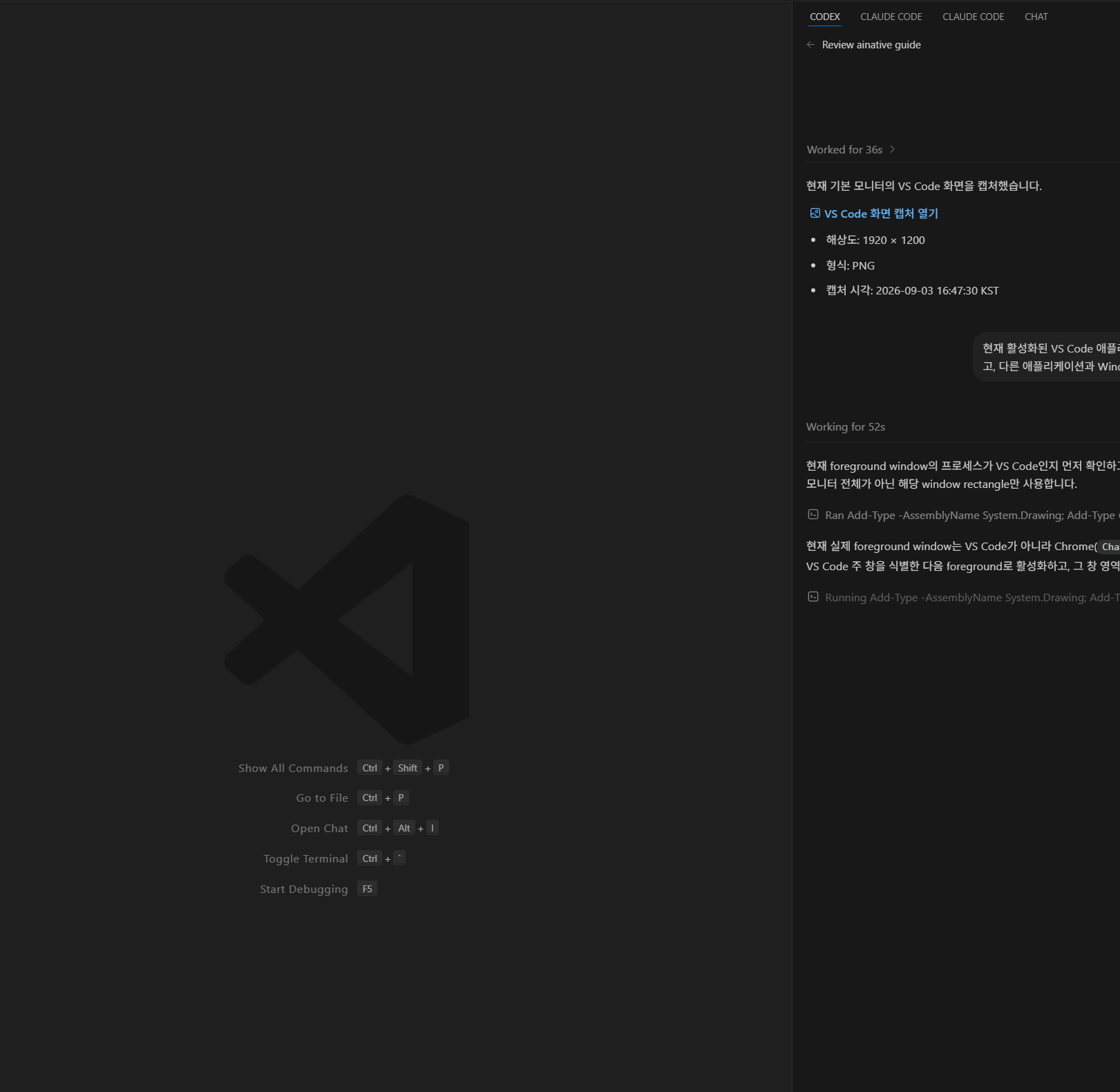The image size is (1120, 1092).
Task: Click the 해상도: 1920 × 1200 bullet
Action: point(875,240)
